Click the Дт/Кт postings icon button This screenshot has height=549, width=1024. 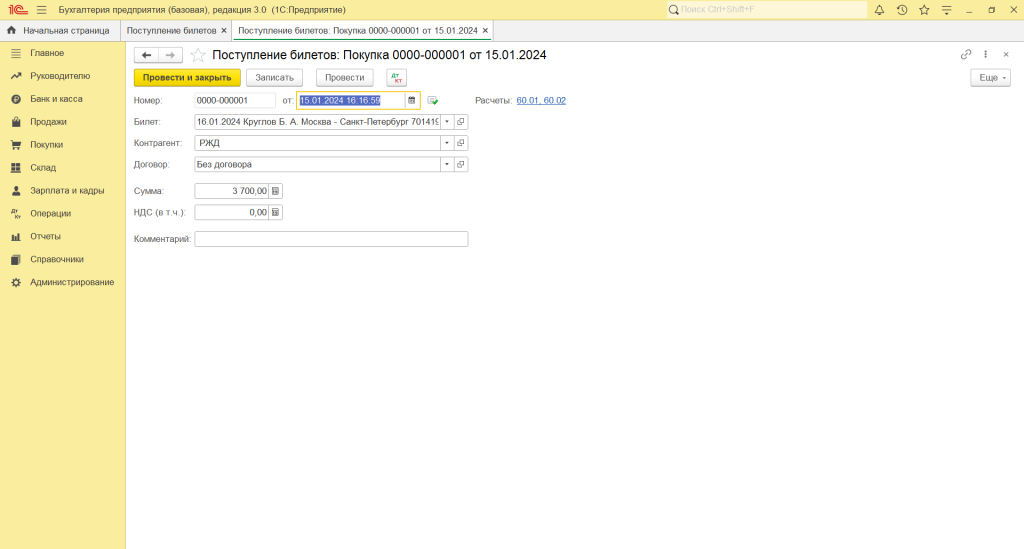click(396, 77)
